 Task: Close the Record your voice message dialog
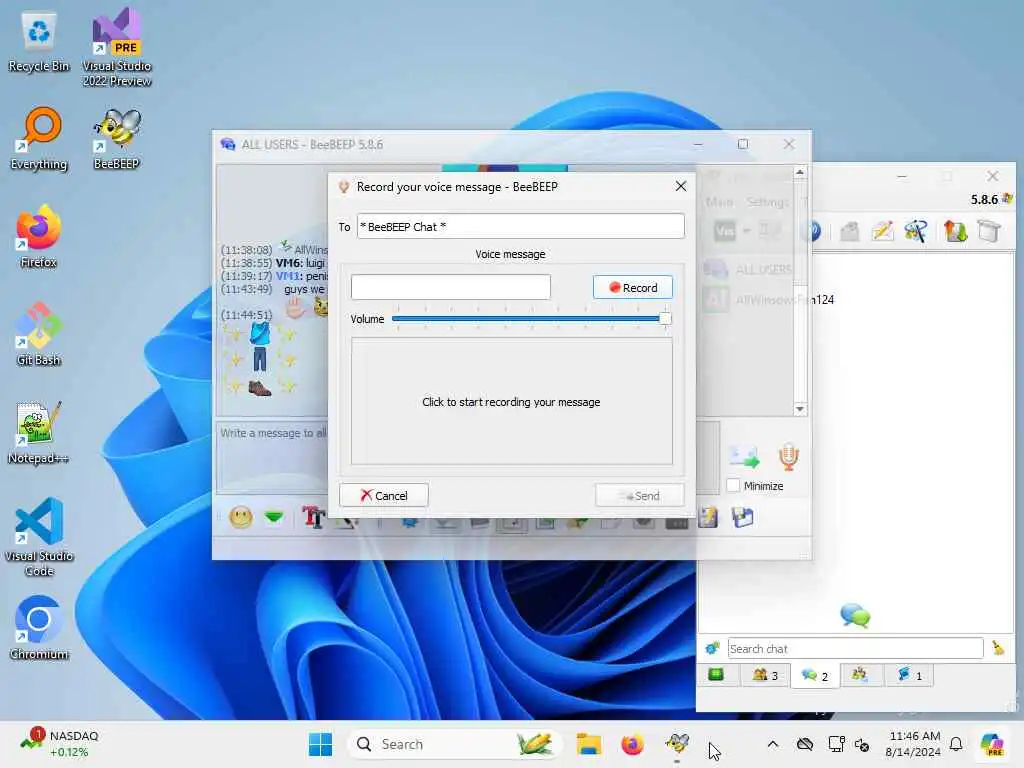(x=680, y=187)
